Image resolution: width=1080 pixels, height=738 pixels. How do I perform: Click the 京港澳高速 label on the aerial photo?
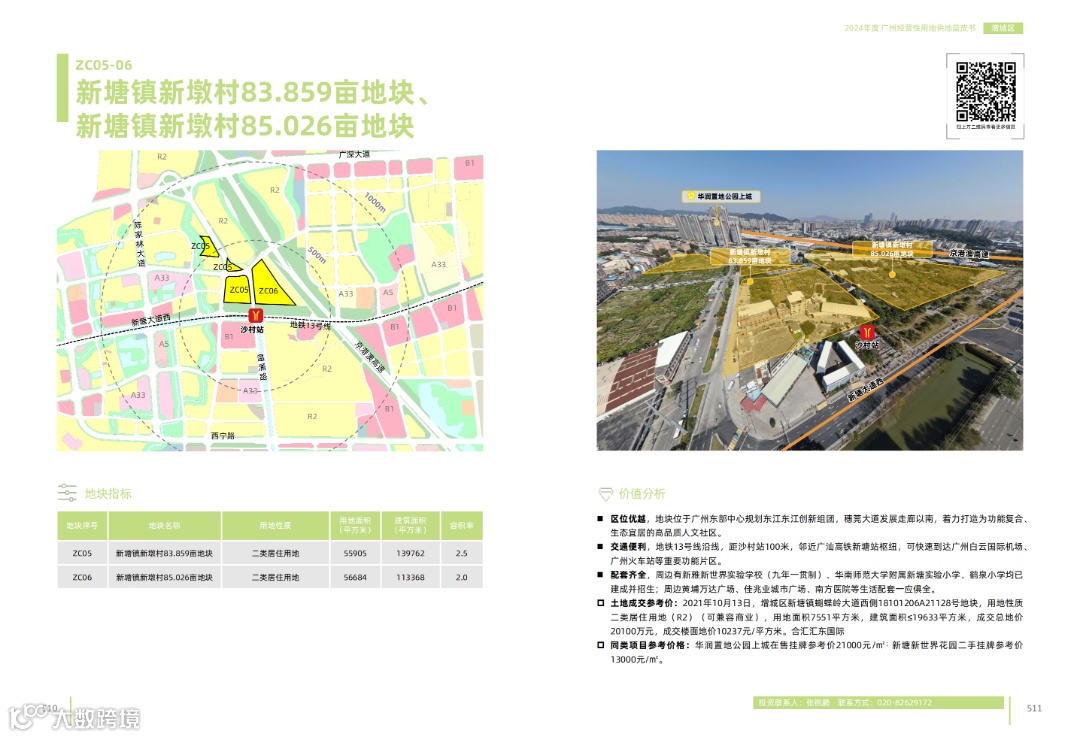[969, 254]
